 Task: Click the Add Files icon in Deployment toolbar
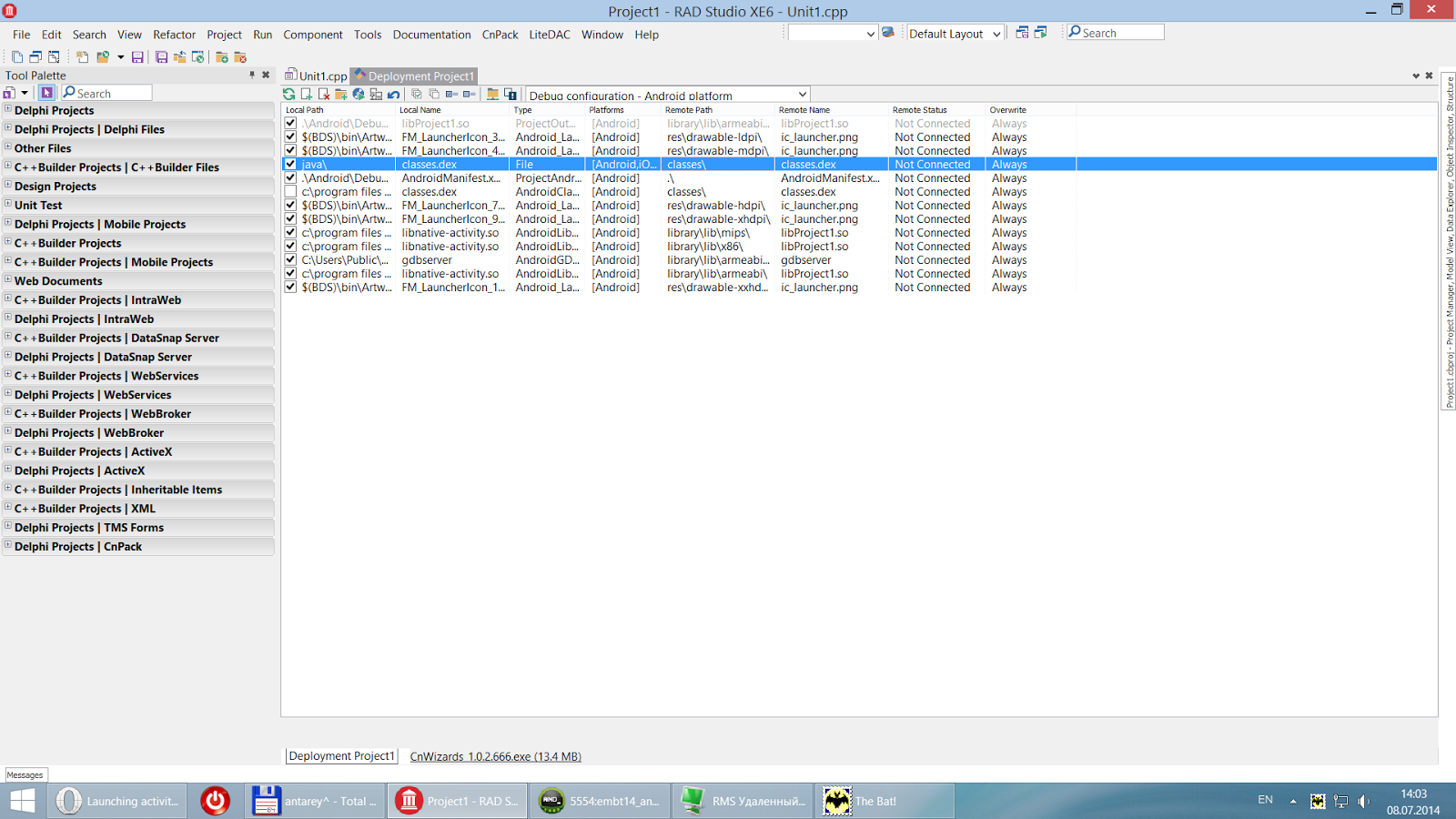pyautogui.click(x=307, y=95)
